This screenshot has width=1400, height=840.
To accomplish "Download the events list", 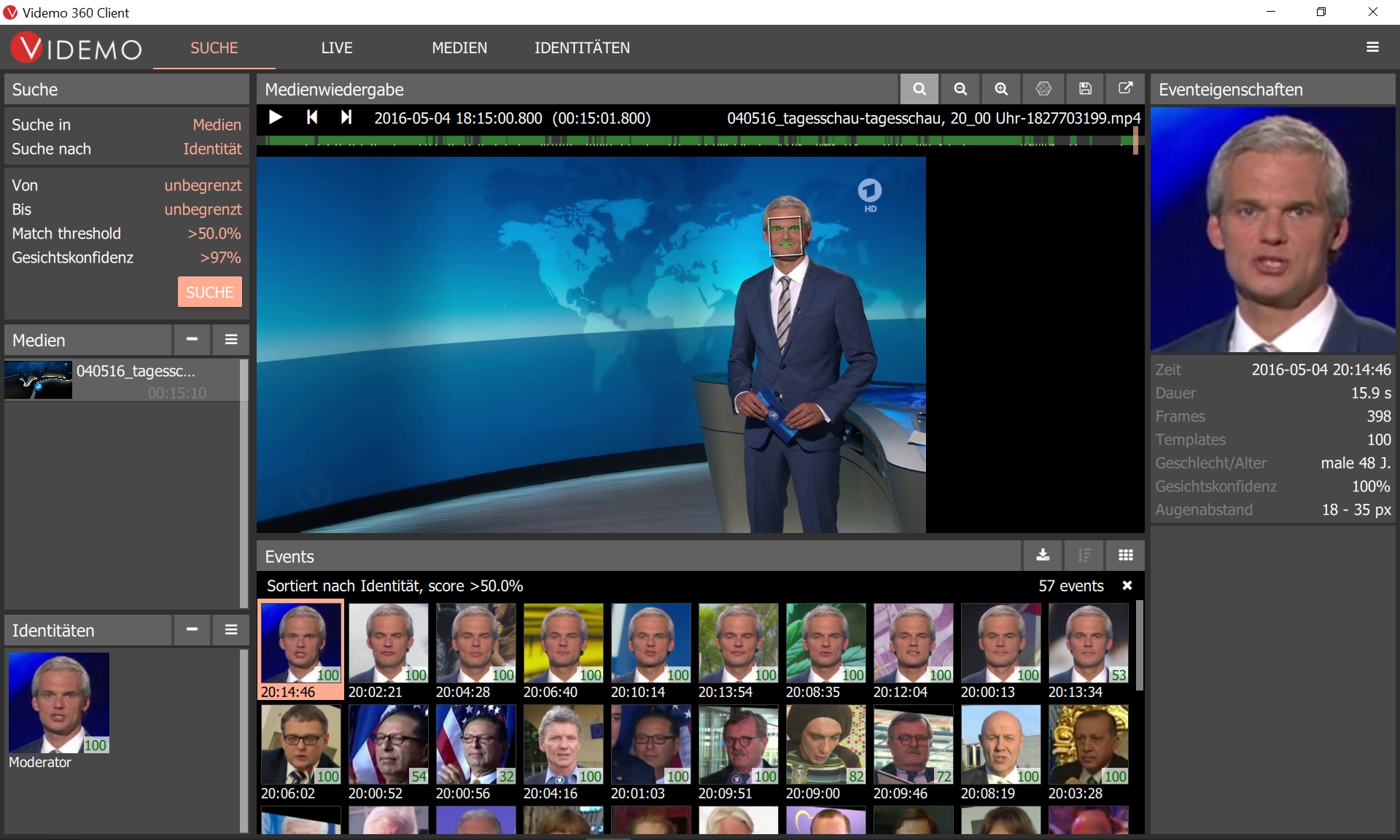I will 1043,556.
